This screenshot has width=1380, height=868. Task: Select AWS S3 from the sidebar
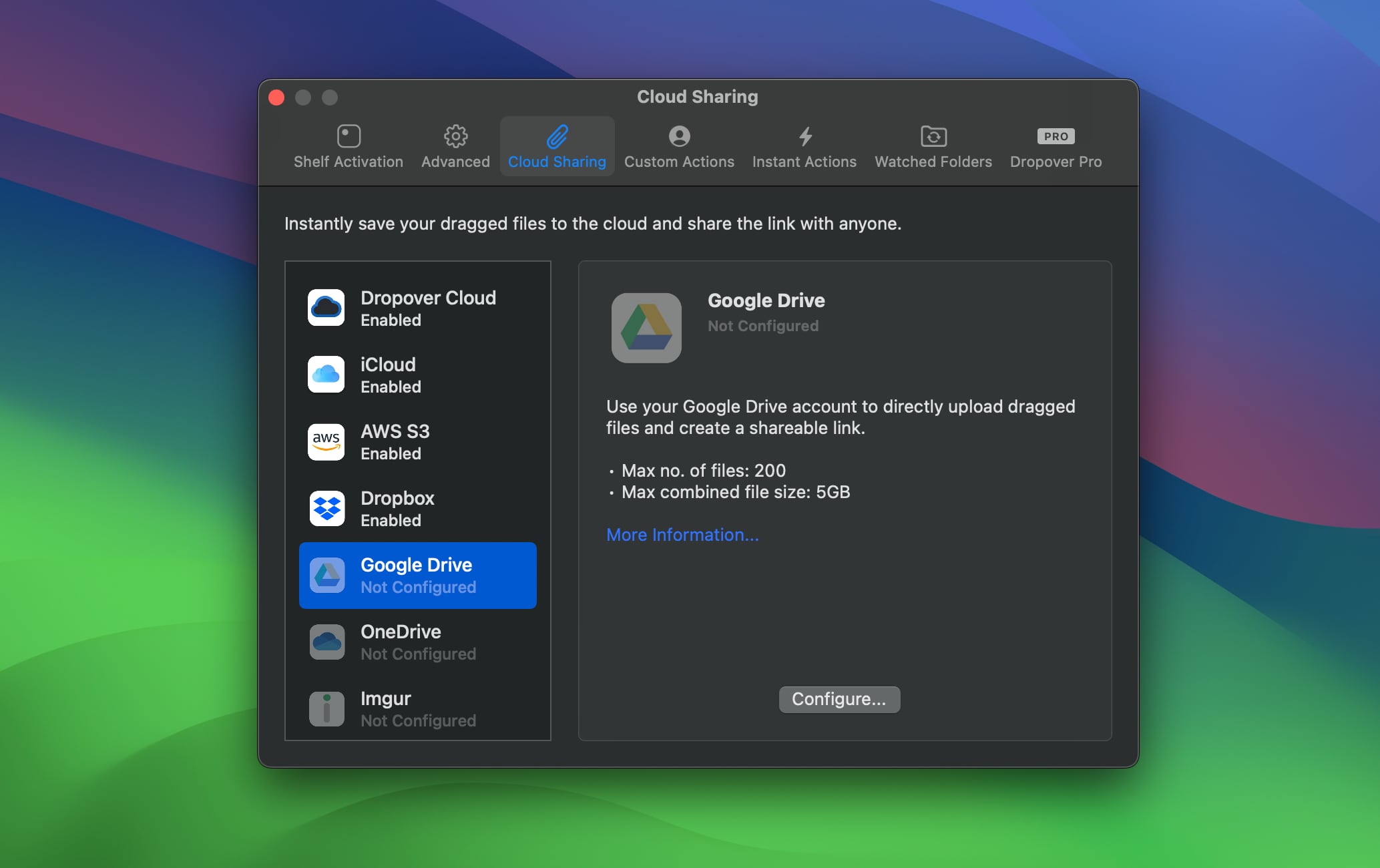pyautogui.click(x=416, y=441)
